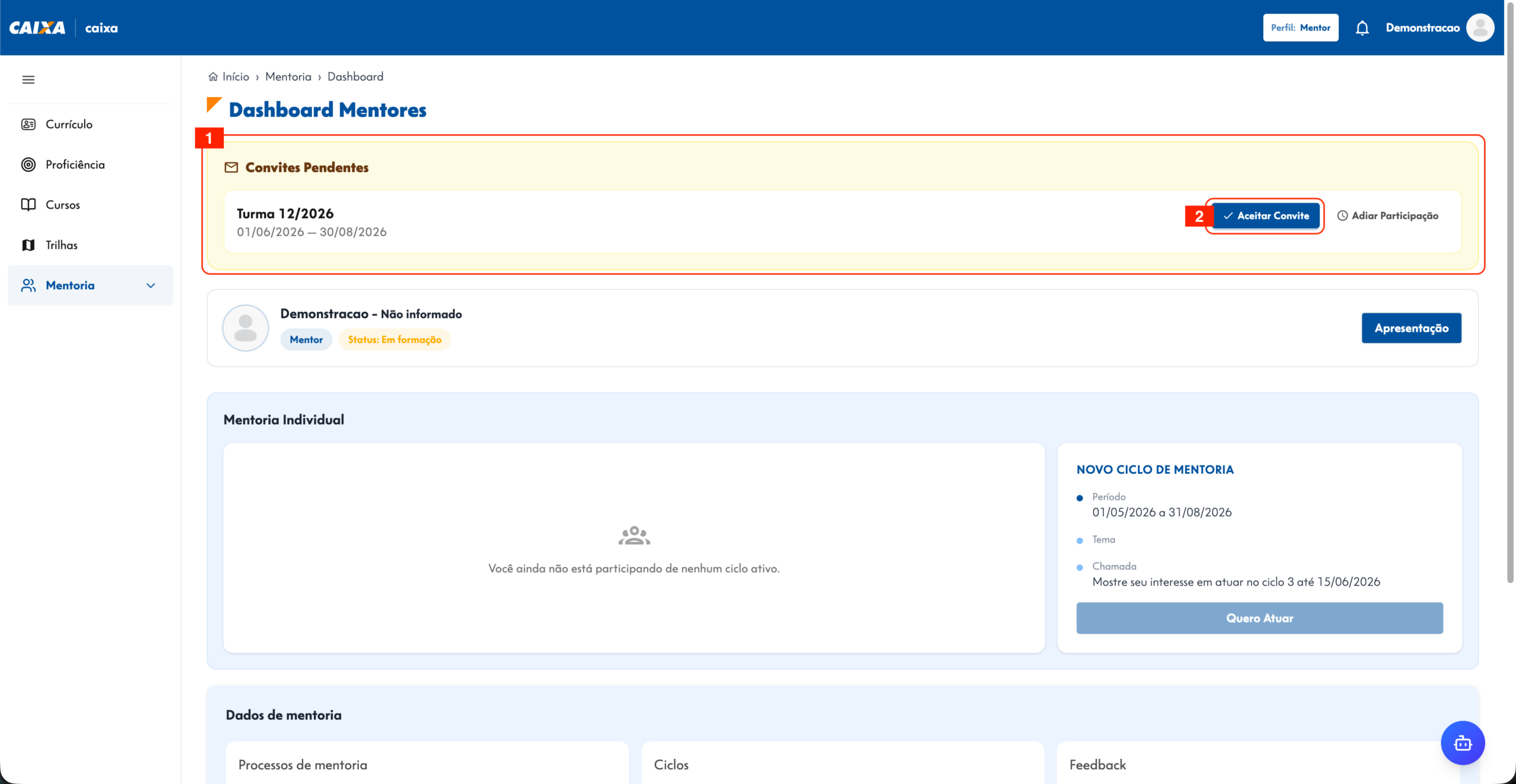Click the notification bell icon

click(1362, 28)
